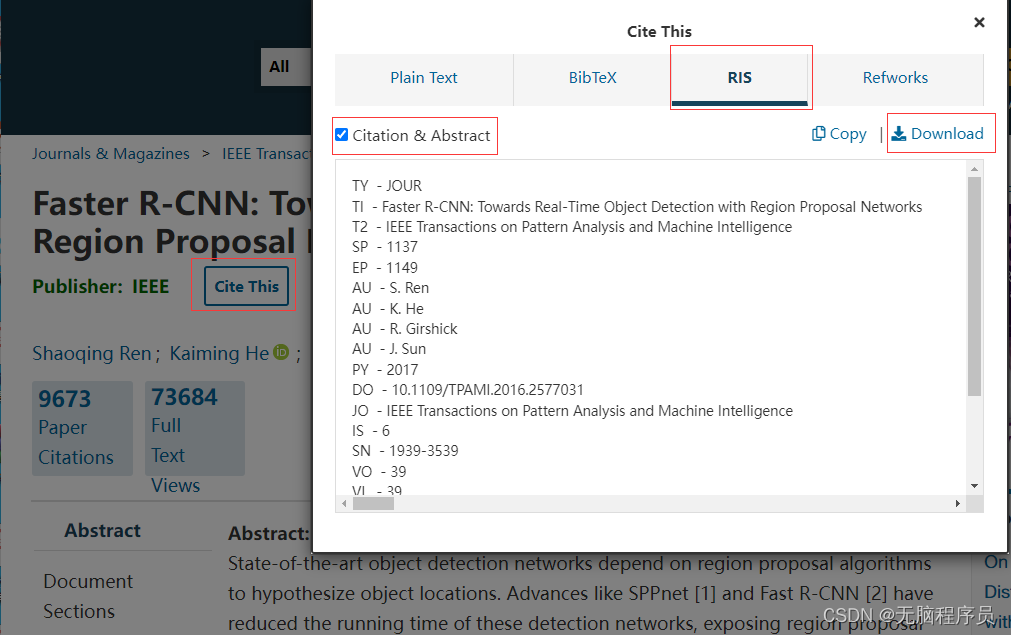View the 73684 Full Text Views
Image resolution: width=1011 pixels, height=635 pixels.
195,428
